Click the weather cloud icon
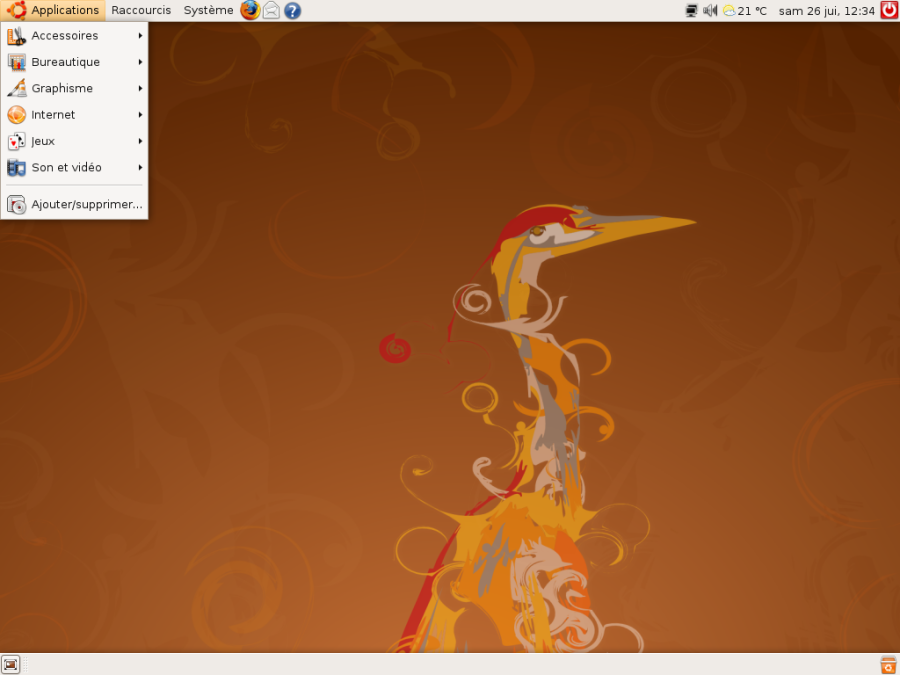The height and width of the screenshot is (675, 900). pos(729,10)
